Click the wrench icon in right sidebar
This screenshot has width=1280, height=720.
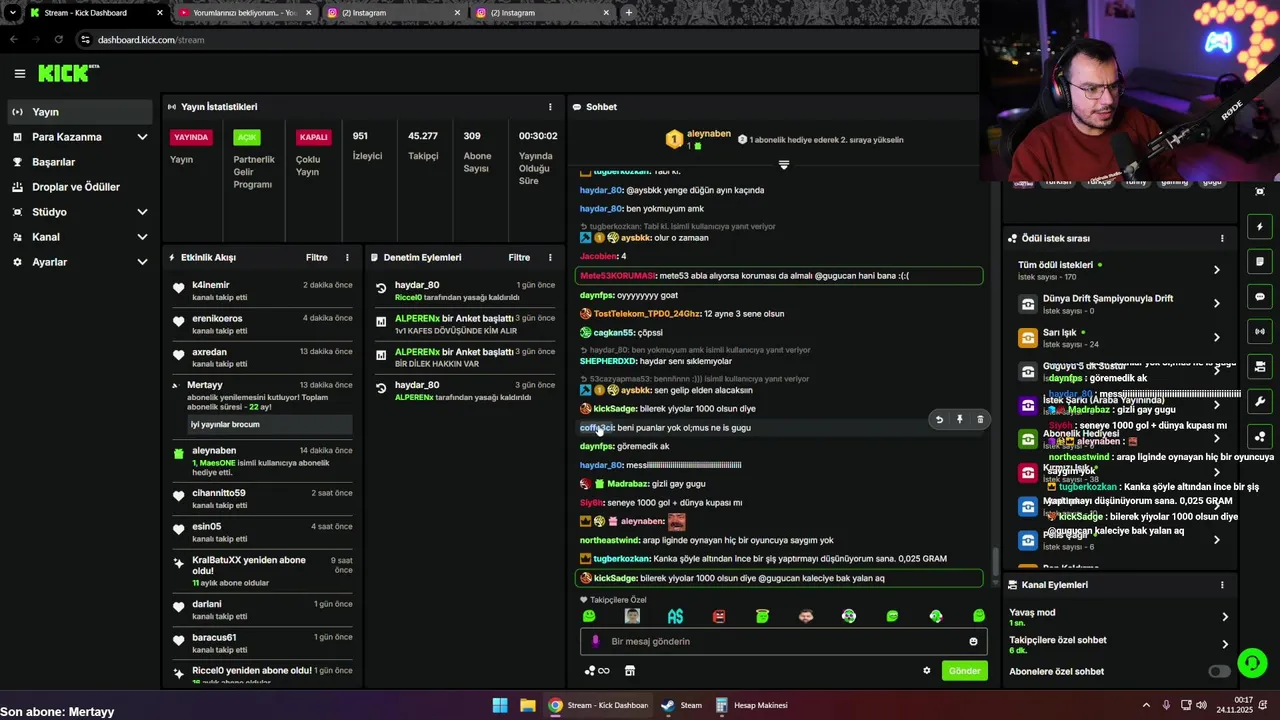[x=1260, y=401]
